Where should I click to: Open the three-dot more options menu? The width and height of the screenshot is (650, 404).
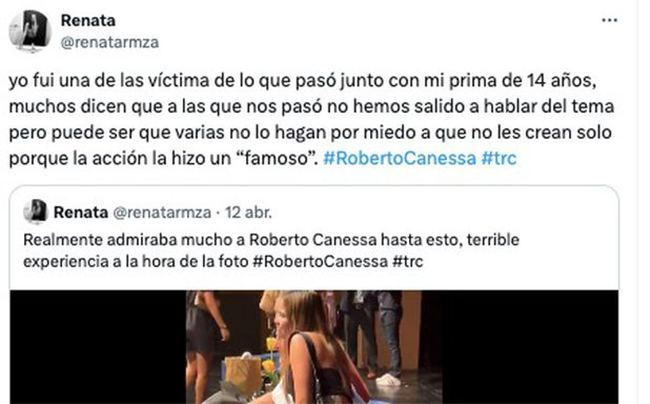(609, 20)
